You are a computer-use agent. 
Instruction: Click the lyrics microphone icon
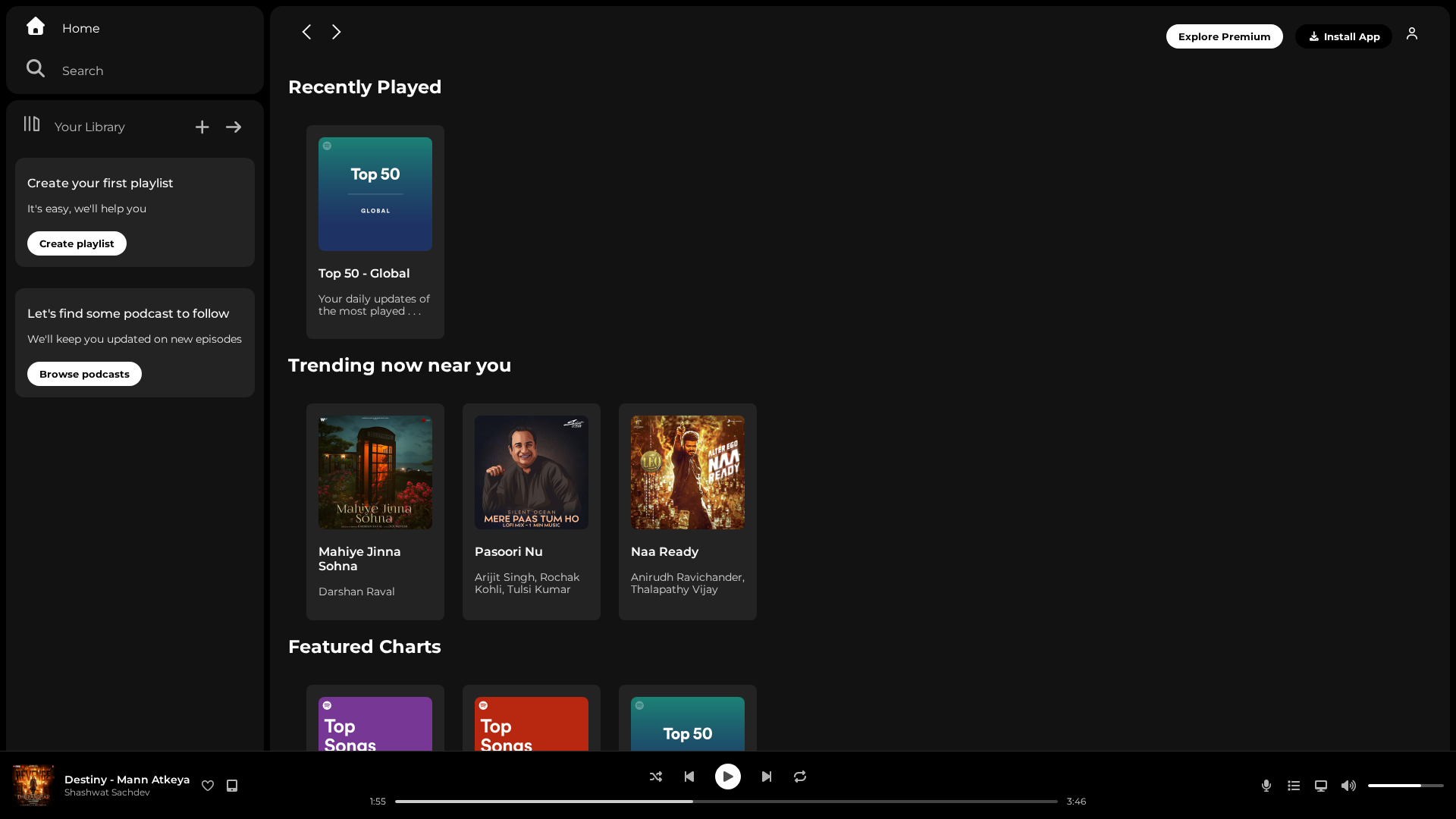pyautogui.click(x=1266, y=786)
